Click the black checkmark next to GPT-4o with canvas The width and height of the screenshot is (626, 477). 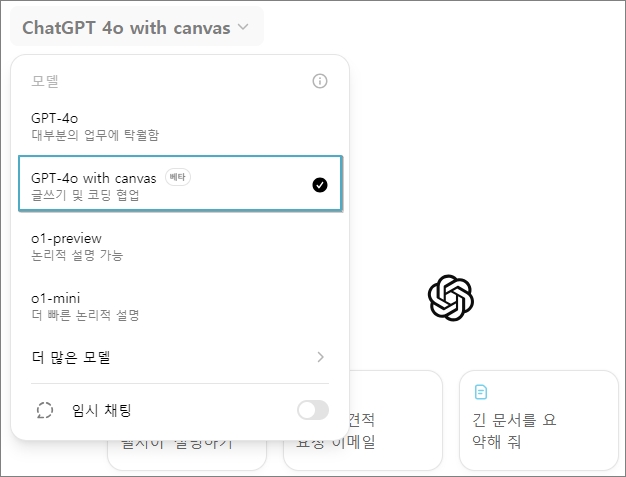[x=320, y=185]
